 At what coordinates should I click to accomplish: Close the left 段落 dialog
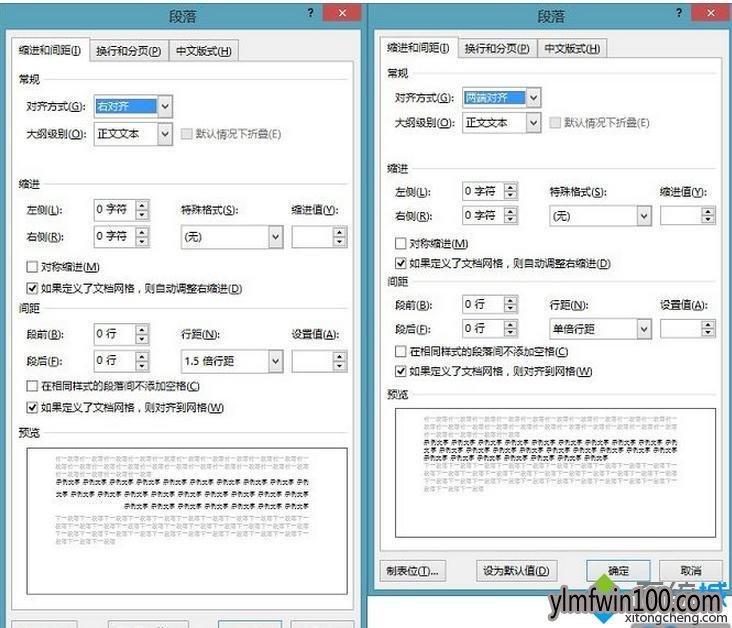[342, 13]
